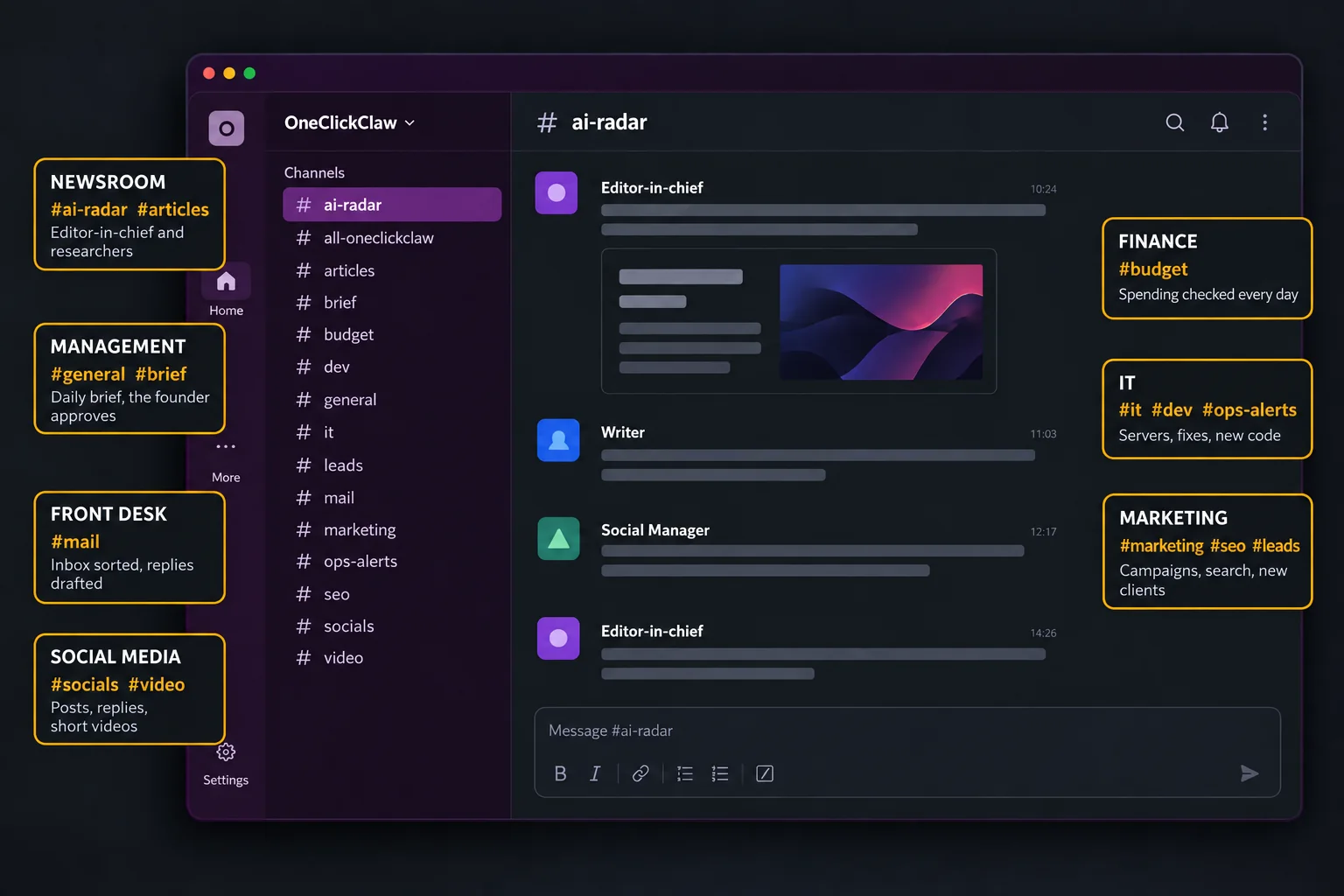Switch to the socials channel

392,626
